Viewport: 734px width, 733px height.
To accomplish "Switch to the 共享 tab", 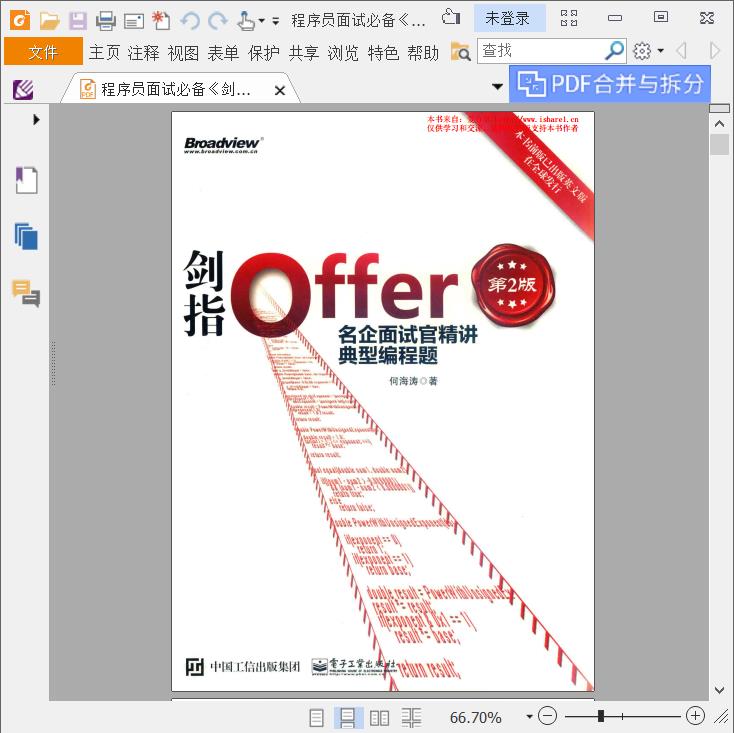I will tap(303, 52).
